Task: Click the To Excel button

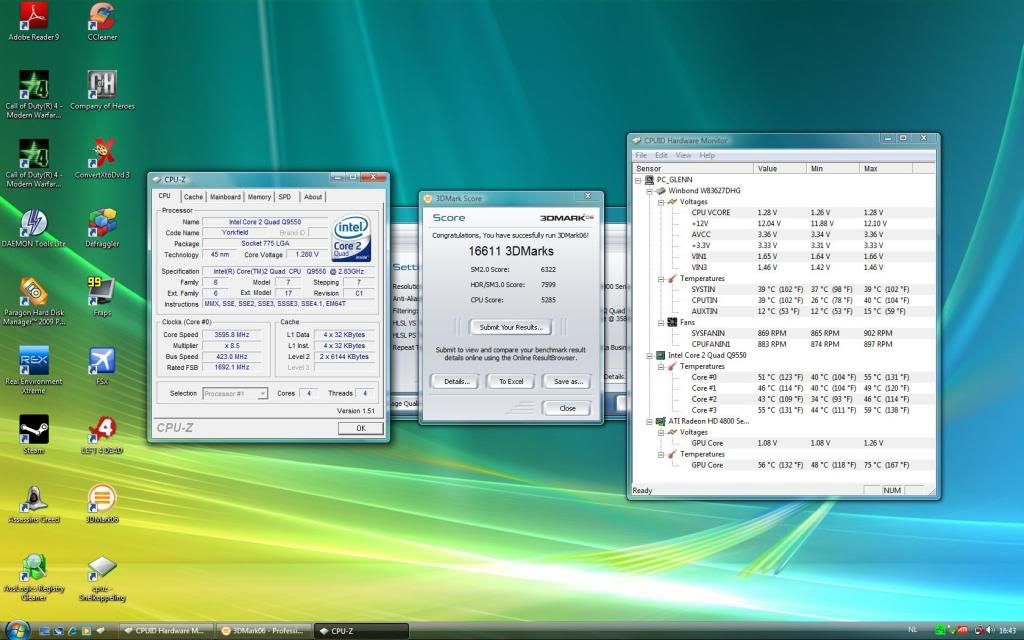Action: [511, 381]
